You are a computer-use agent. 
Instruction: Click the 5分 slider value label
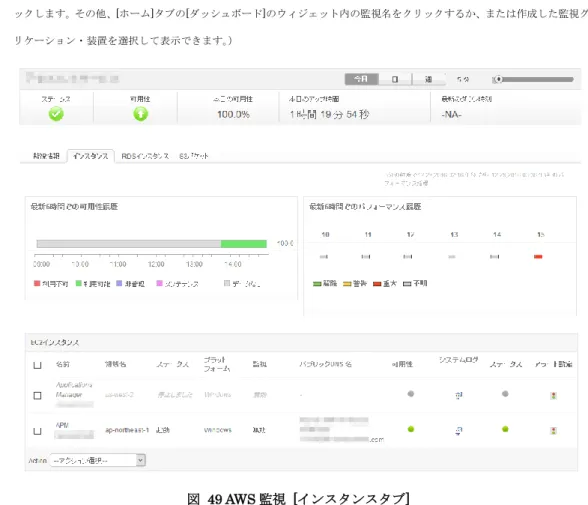(463, 79)
